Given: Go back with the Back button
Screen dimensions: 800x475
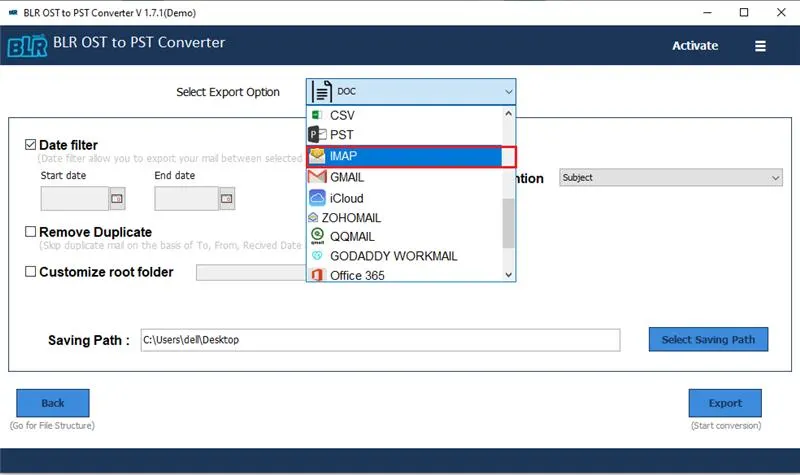Looking at the screenshot, I should click(x=53, y=403).
